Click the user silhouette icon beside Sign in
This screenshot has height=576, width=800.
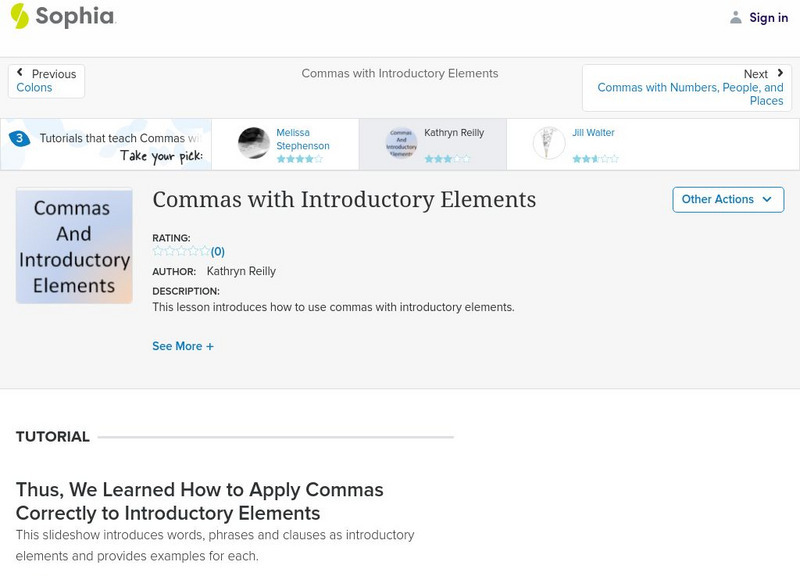click(x=733, y=17)
